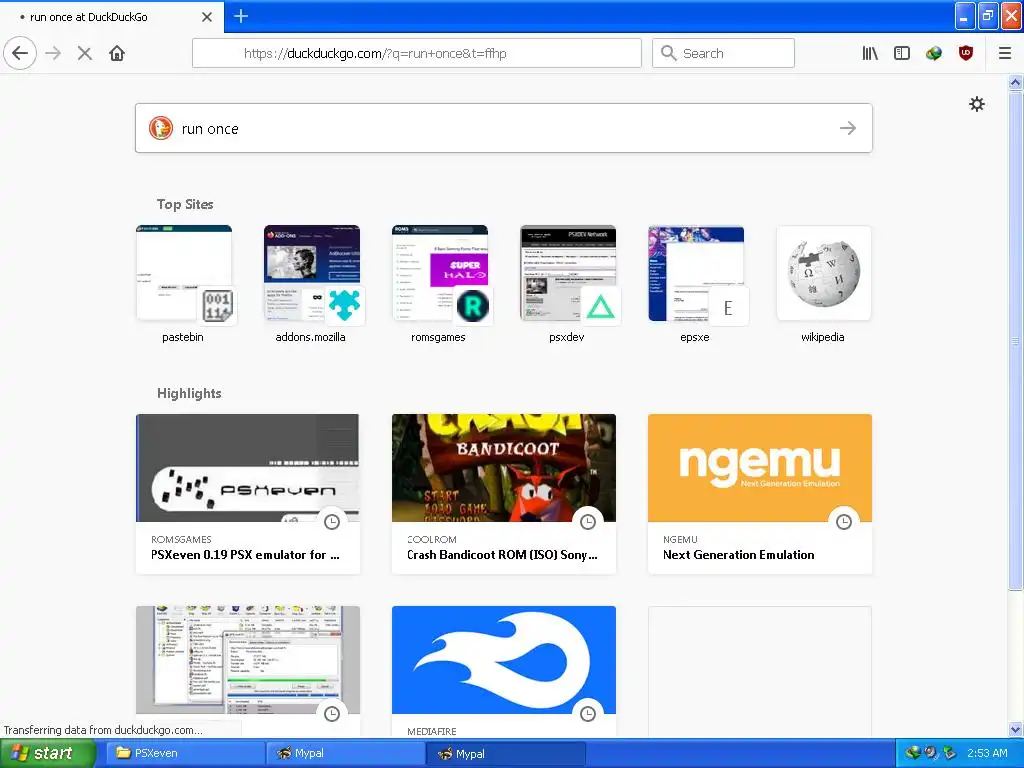This screenshot has height=768, width=1024.
Task: Open the uBlock Origin shield icon
Action: 966,53
